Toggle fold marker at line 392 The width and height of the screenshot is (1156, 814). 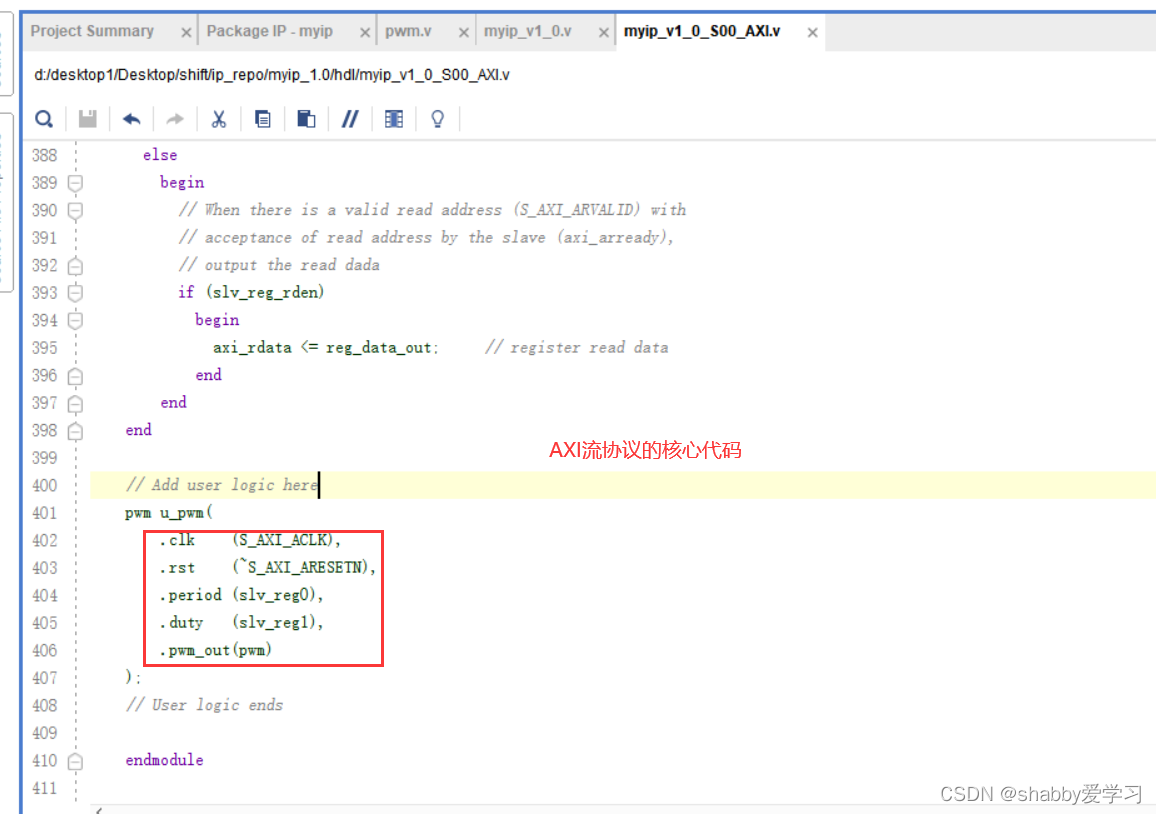[x=75, y=265]
